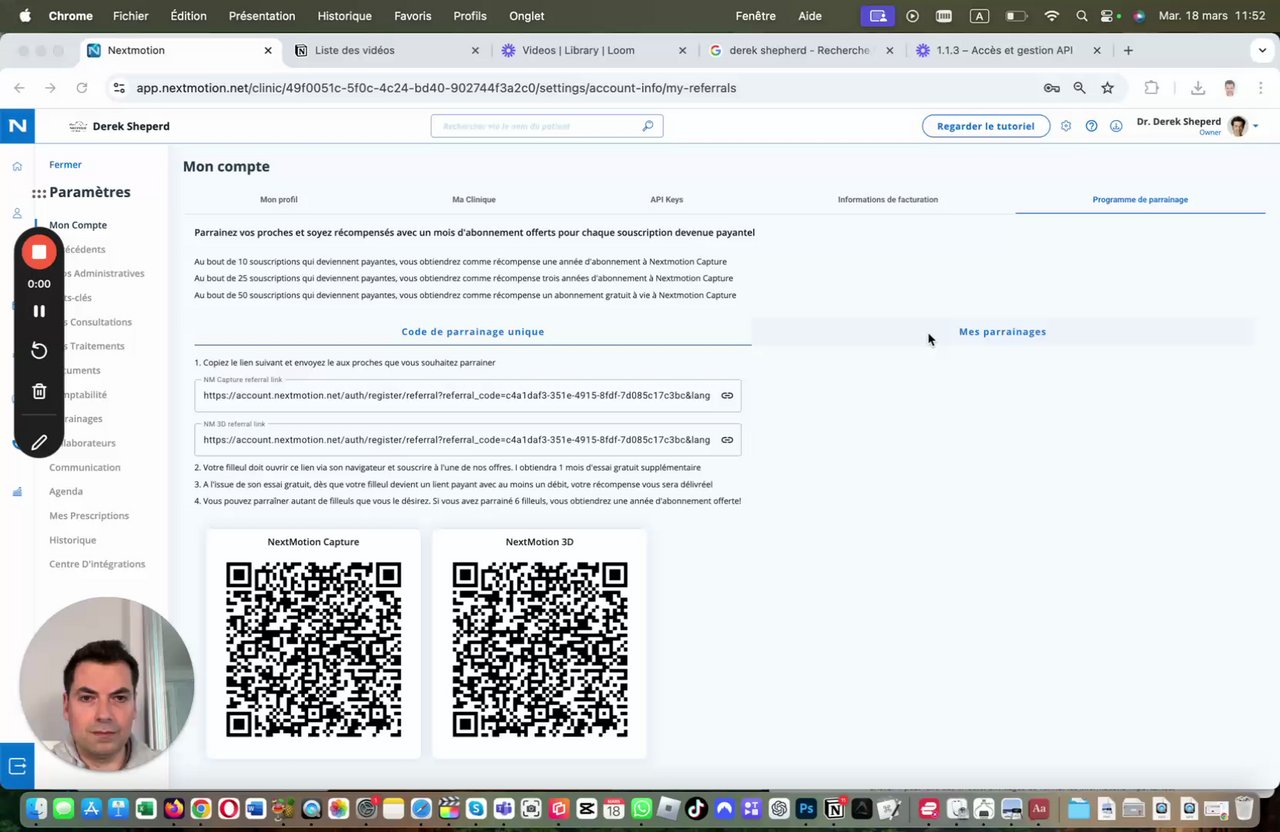Go back in browser history
1280x832 pixels.
(19, 88)
